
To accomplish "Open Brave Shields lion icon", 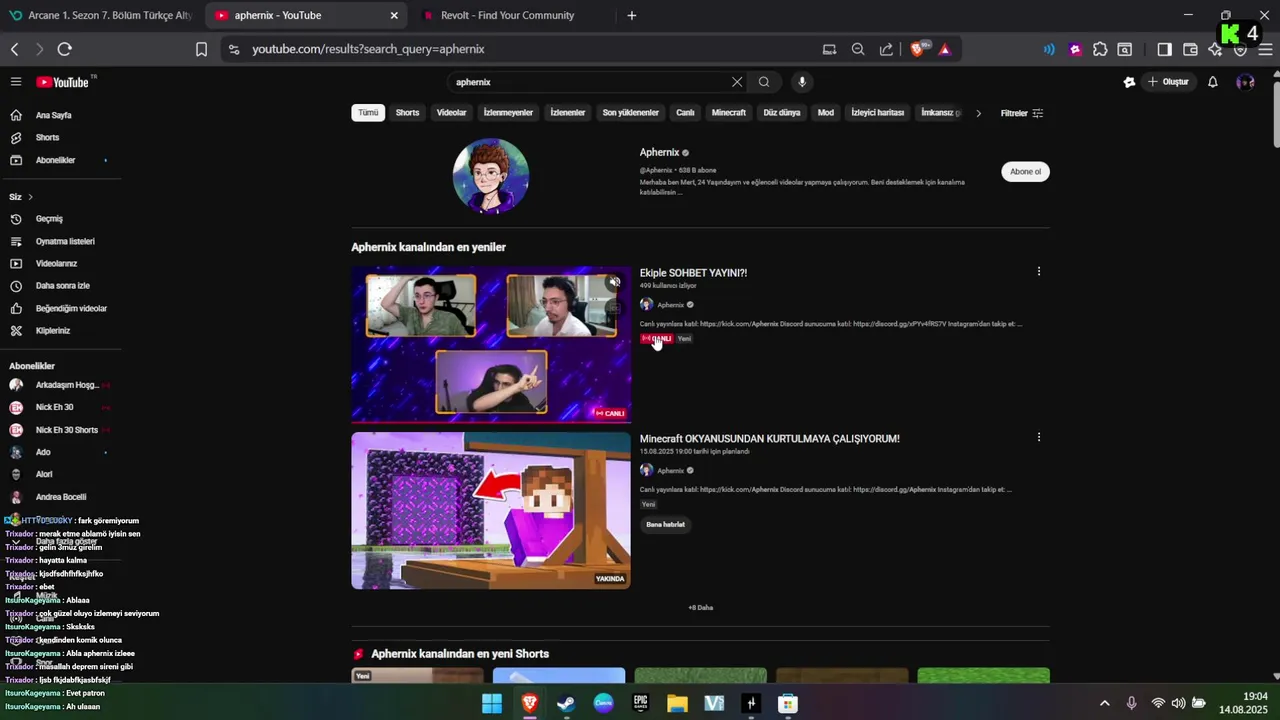I will 918,49.
